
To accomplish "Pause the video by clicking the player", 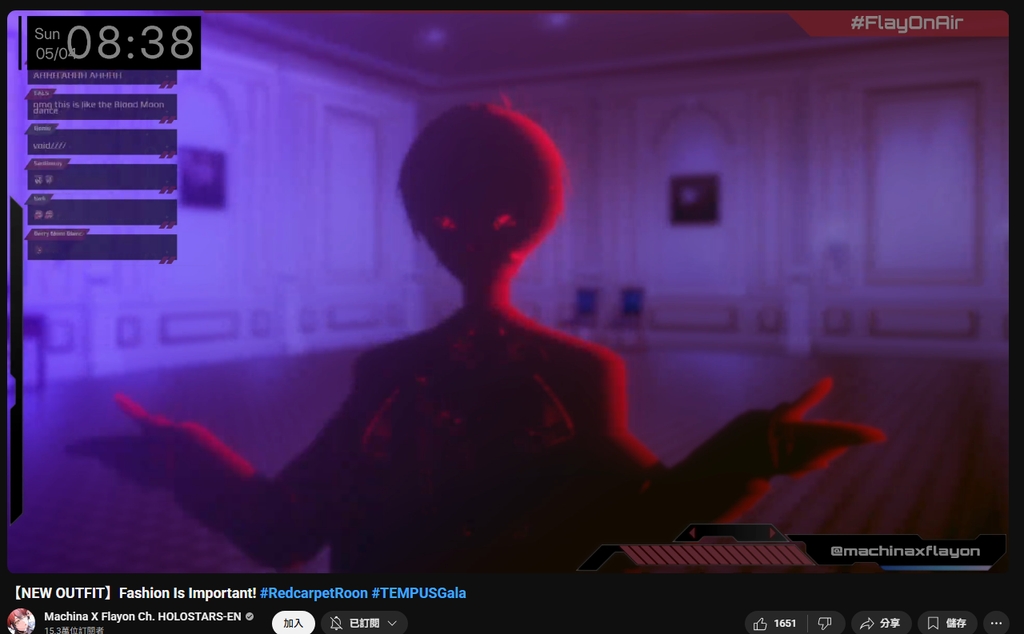I will pos(507,291).
